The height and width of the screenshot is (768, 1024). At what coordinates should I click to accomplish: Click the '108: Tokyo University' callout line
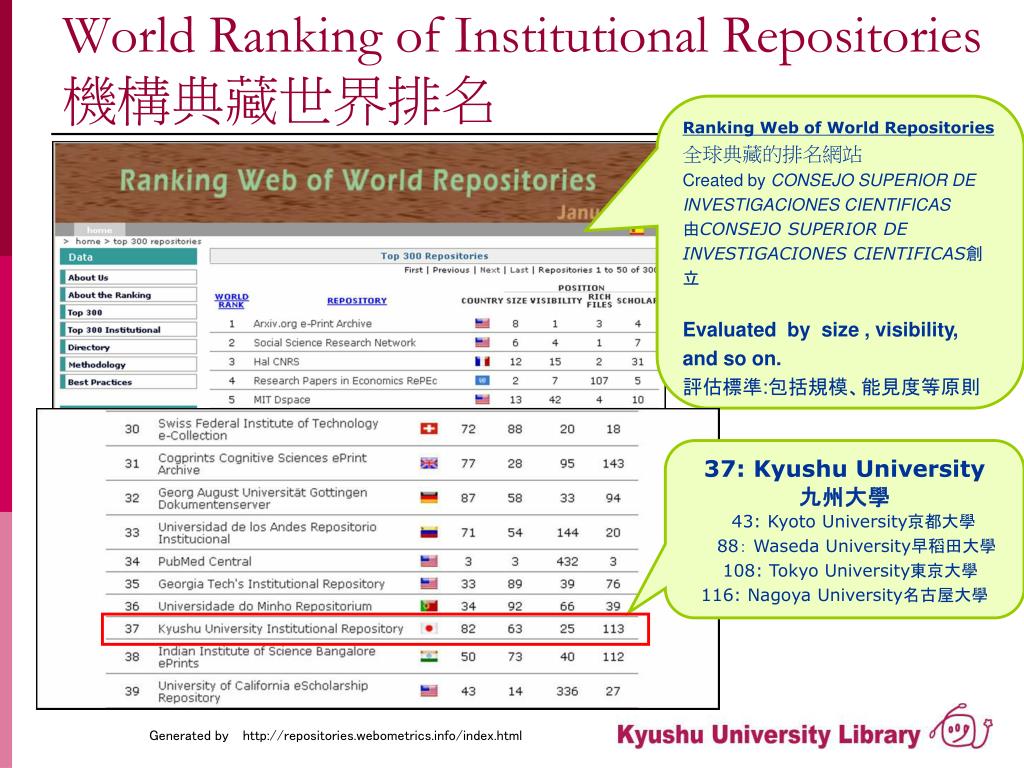850,571
